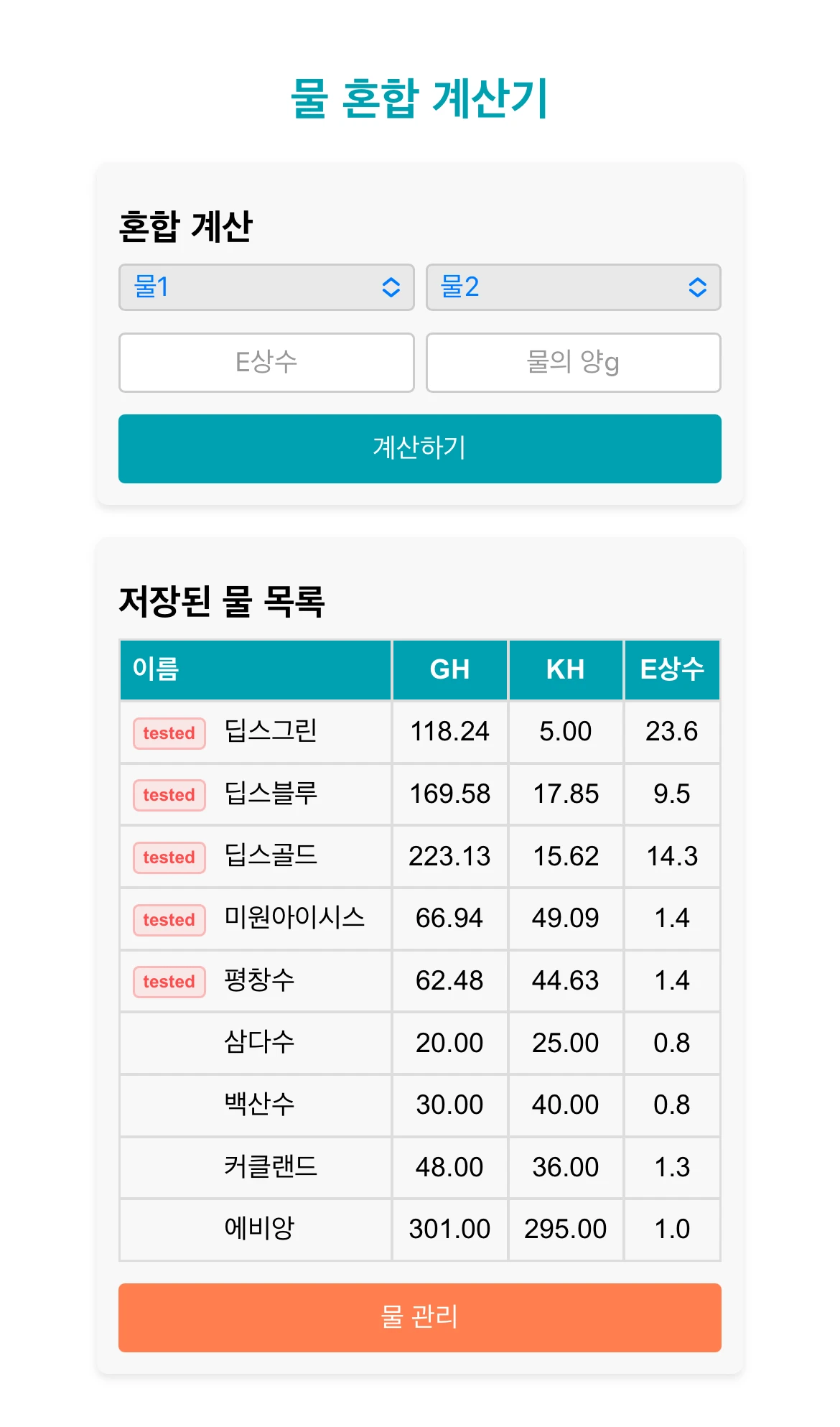The image size is (840, 1427).
Task: Click the tested badge beside 딥스골드
Action: tap(169, 857)
